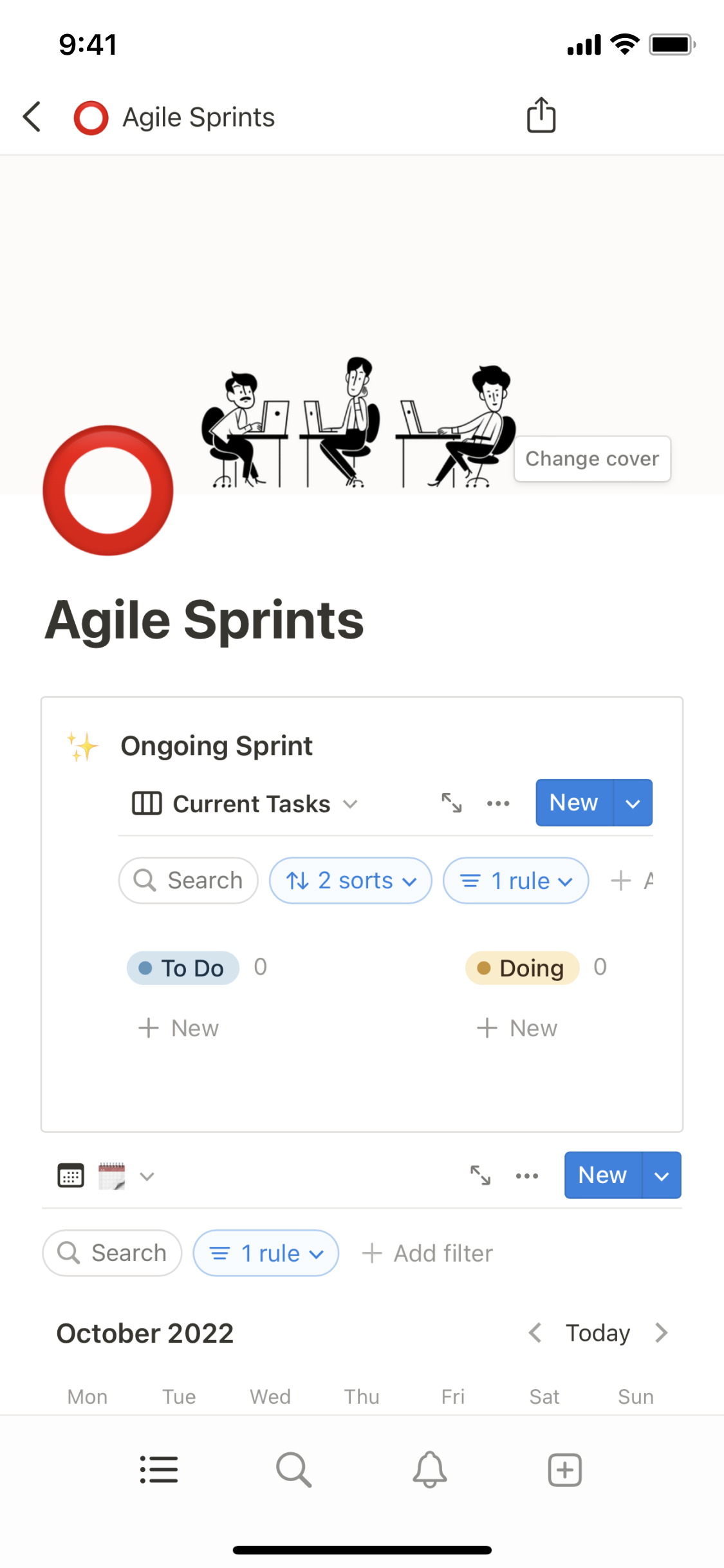Tap the back arrow in the header
Image resolution: width=724 pixels, height=1568 pixels.
pyautogui.click(x=32, y=117)
